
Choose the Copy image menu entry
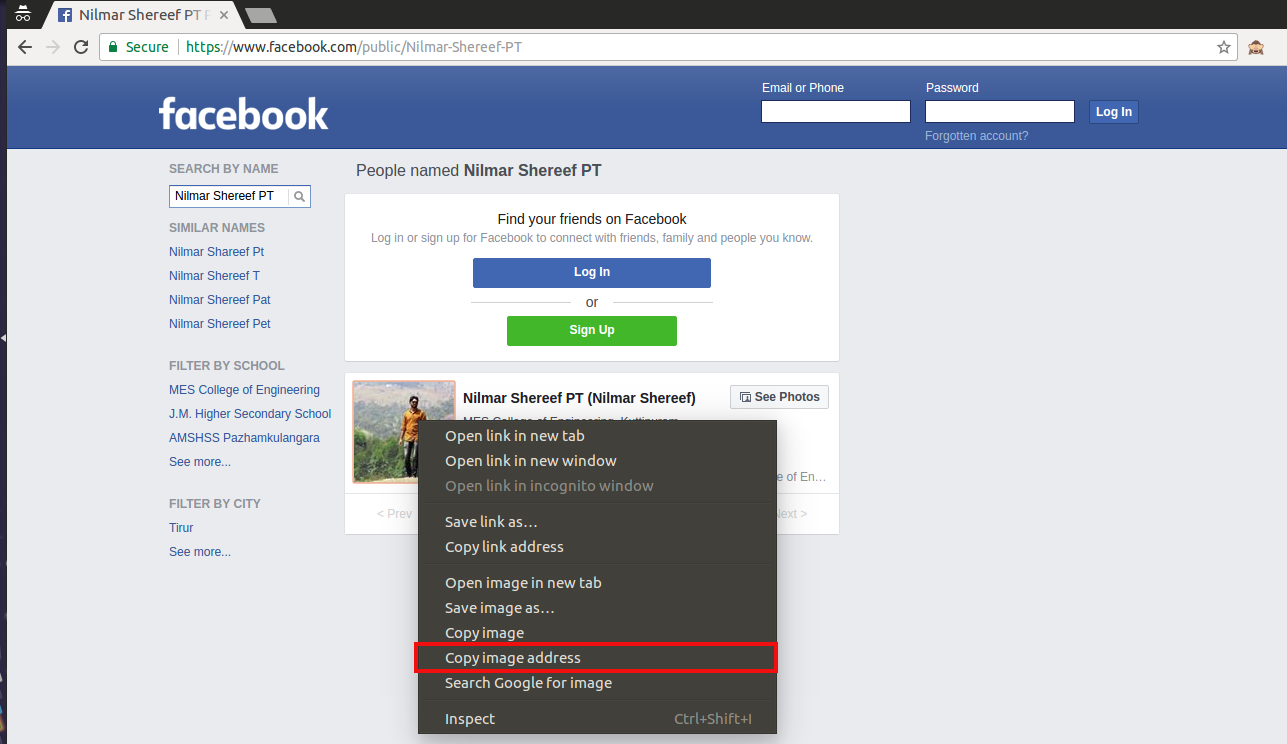(597, 633)
